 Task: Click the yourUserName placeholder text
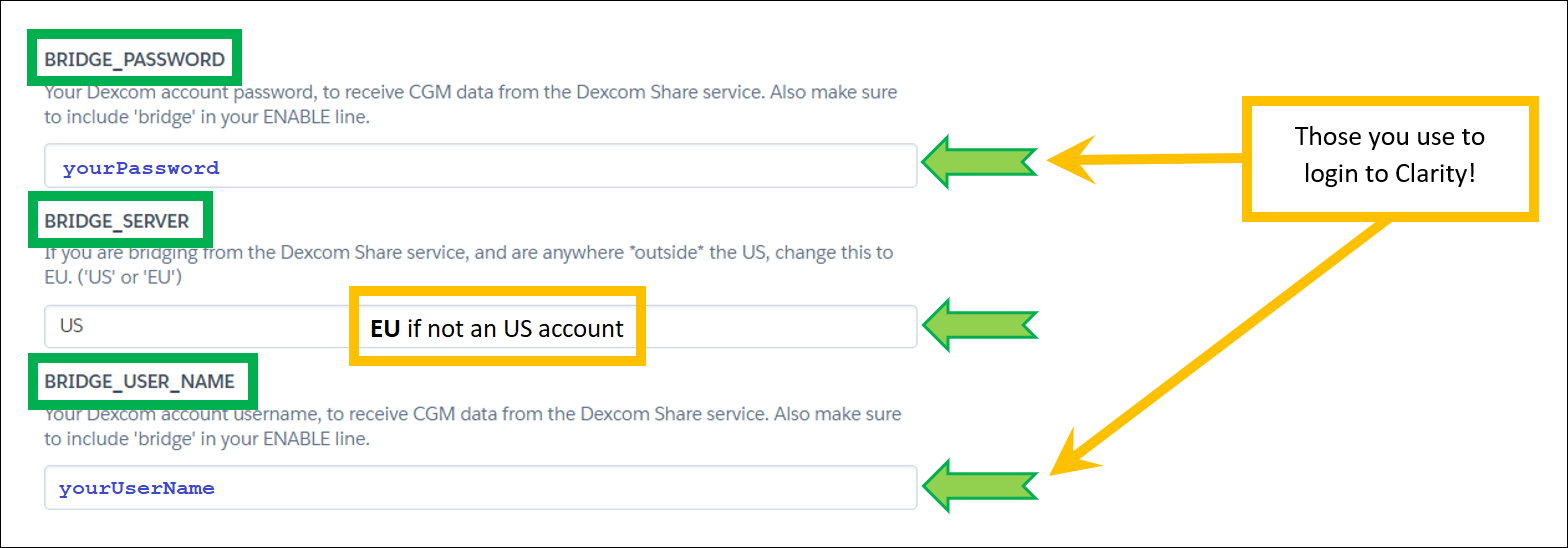coord(137,489)
